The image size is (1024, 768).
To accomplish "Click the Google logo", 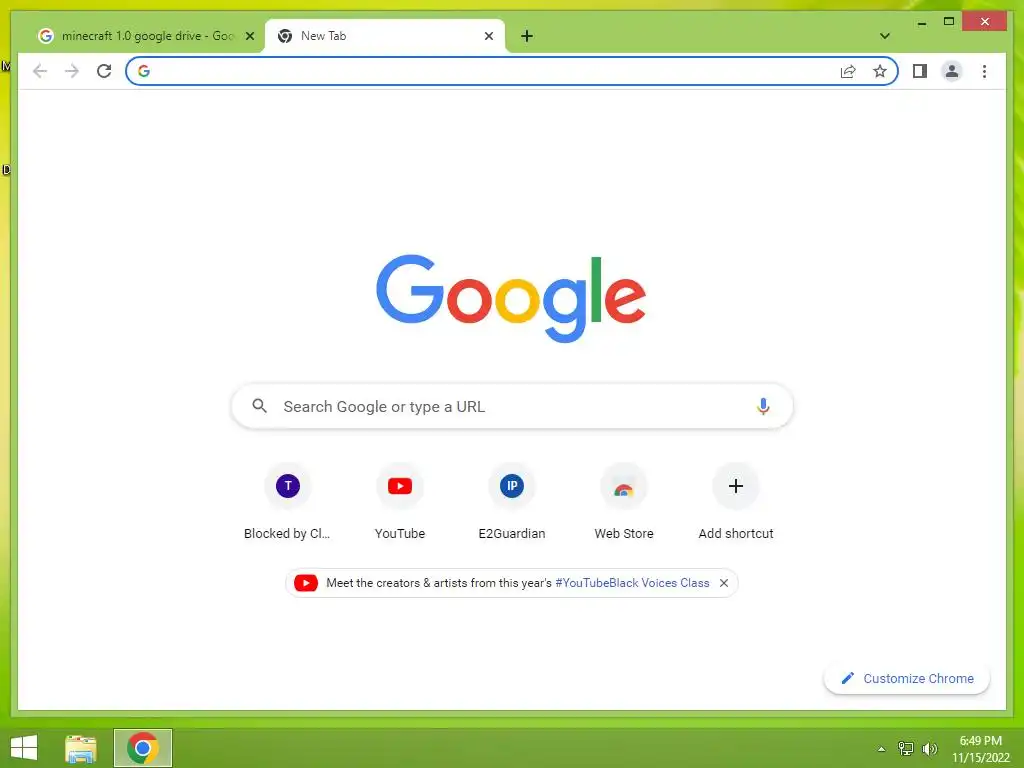I will 511,298.
